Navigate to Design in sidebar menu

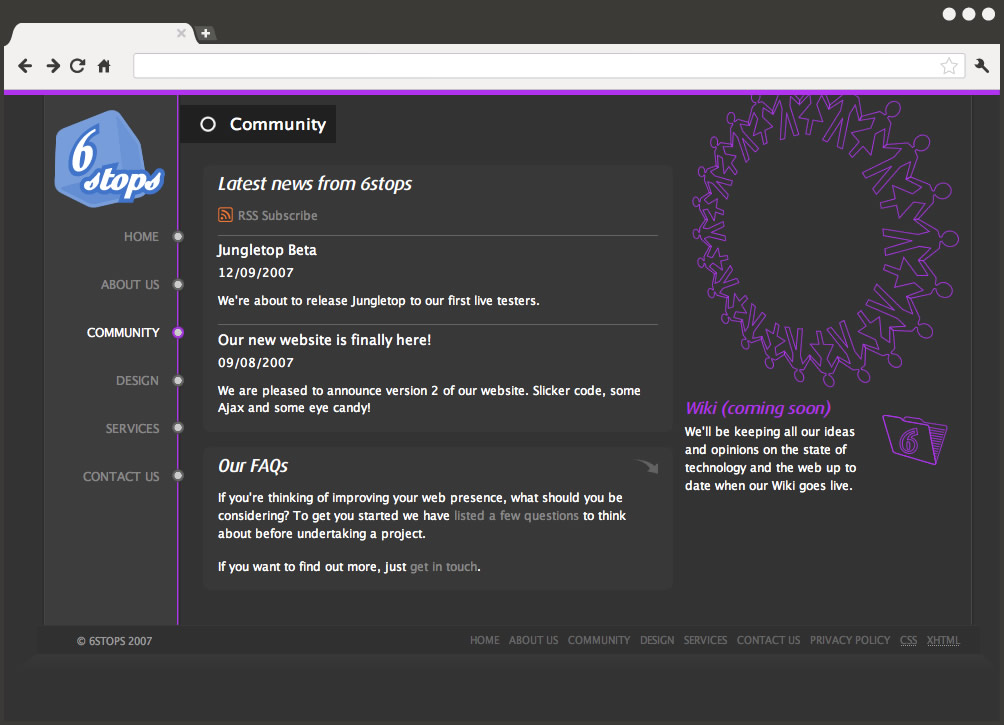point(137,381)
